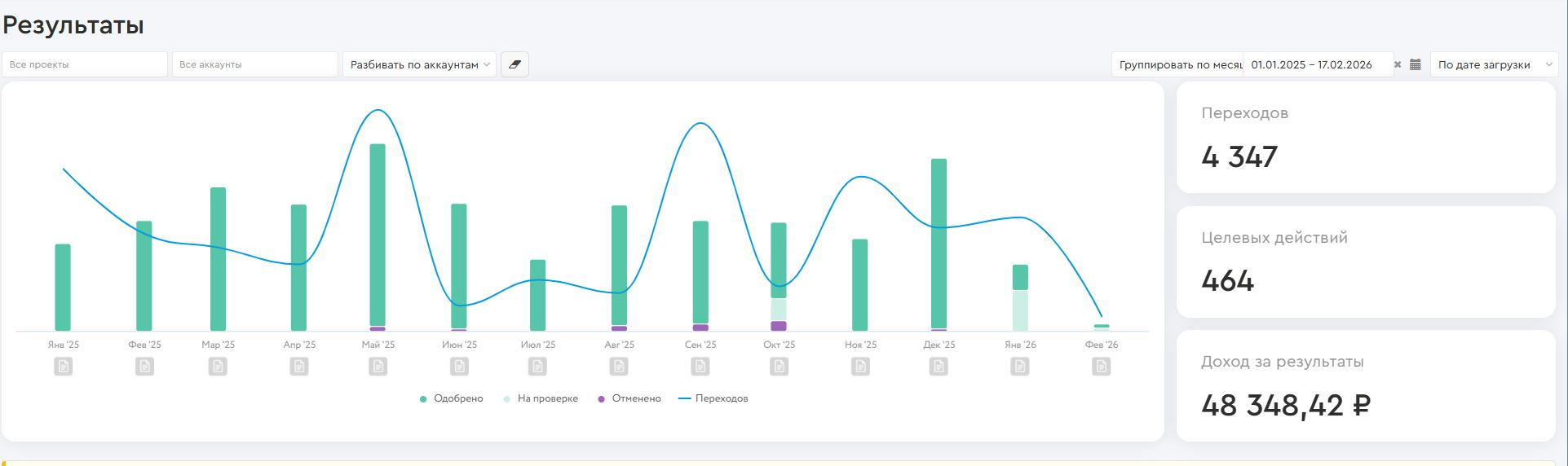Clear the date range with the X icon
1568x466 pixels.
(1398, 64)
